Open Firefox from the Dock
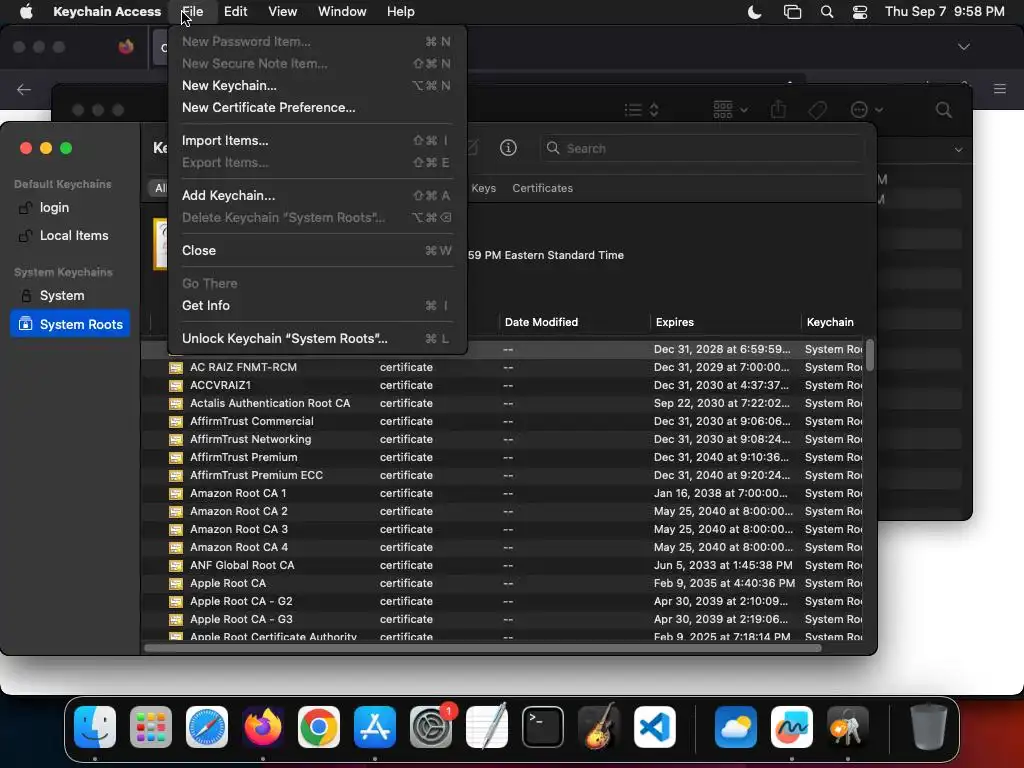1024x768 pixels. coord(263,727)
